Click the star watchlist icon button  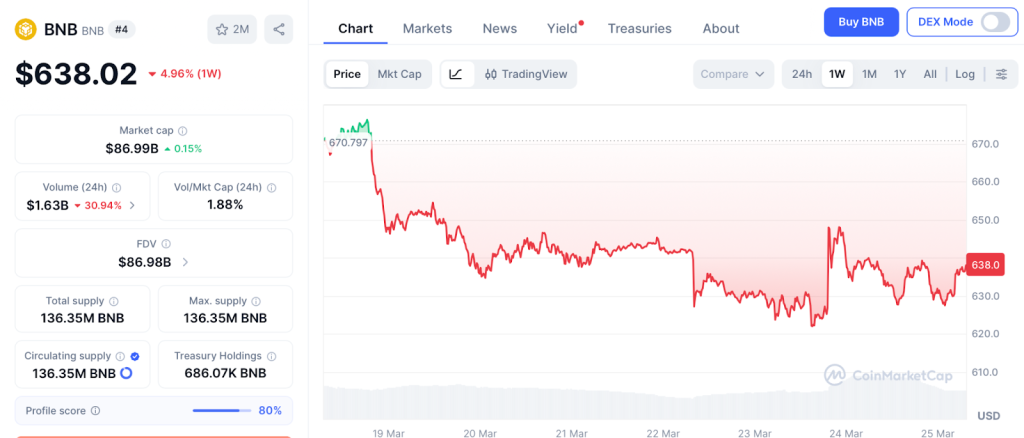[x=231, y=29]
